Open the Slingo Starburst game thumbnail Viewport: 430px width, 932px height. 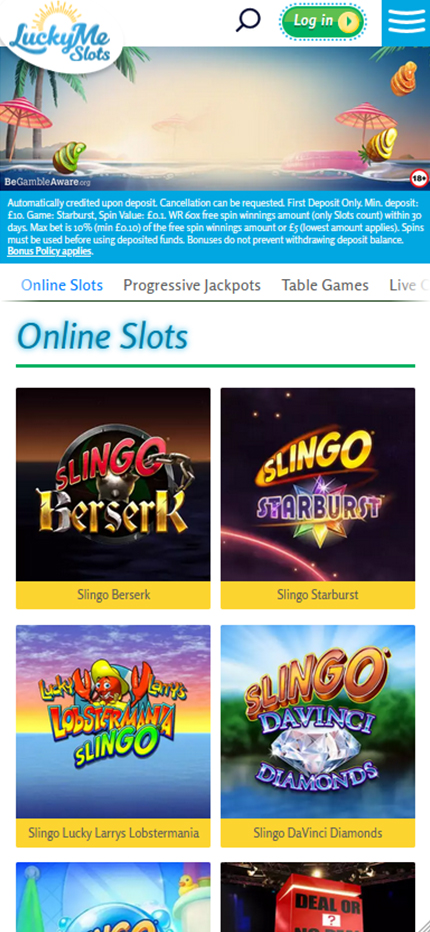pyautogui.click(x=318, y=484)
